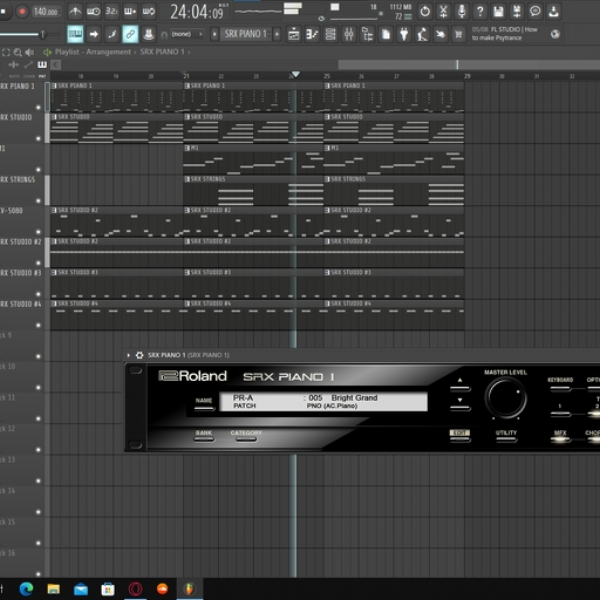Open the help question mark icon
Viewport: 600px width, 600px height.
(x=480, y=11)
